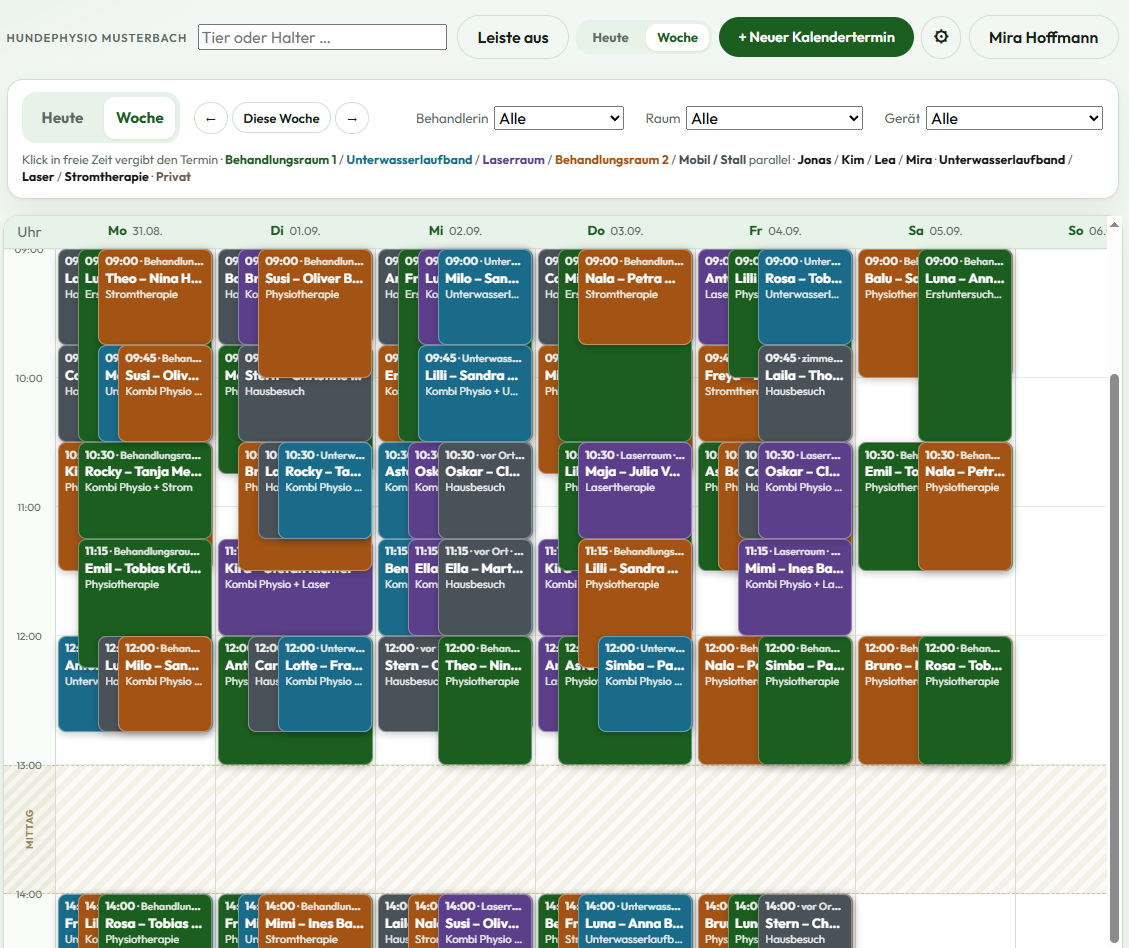Screen dimensions: 1129x948
Task: Filter by 'Unterwasserlaufband' room legend link
Action: (x=409, y=160)
